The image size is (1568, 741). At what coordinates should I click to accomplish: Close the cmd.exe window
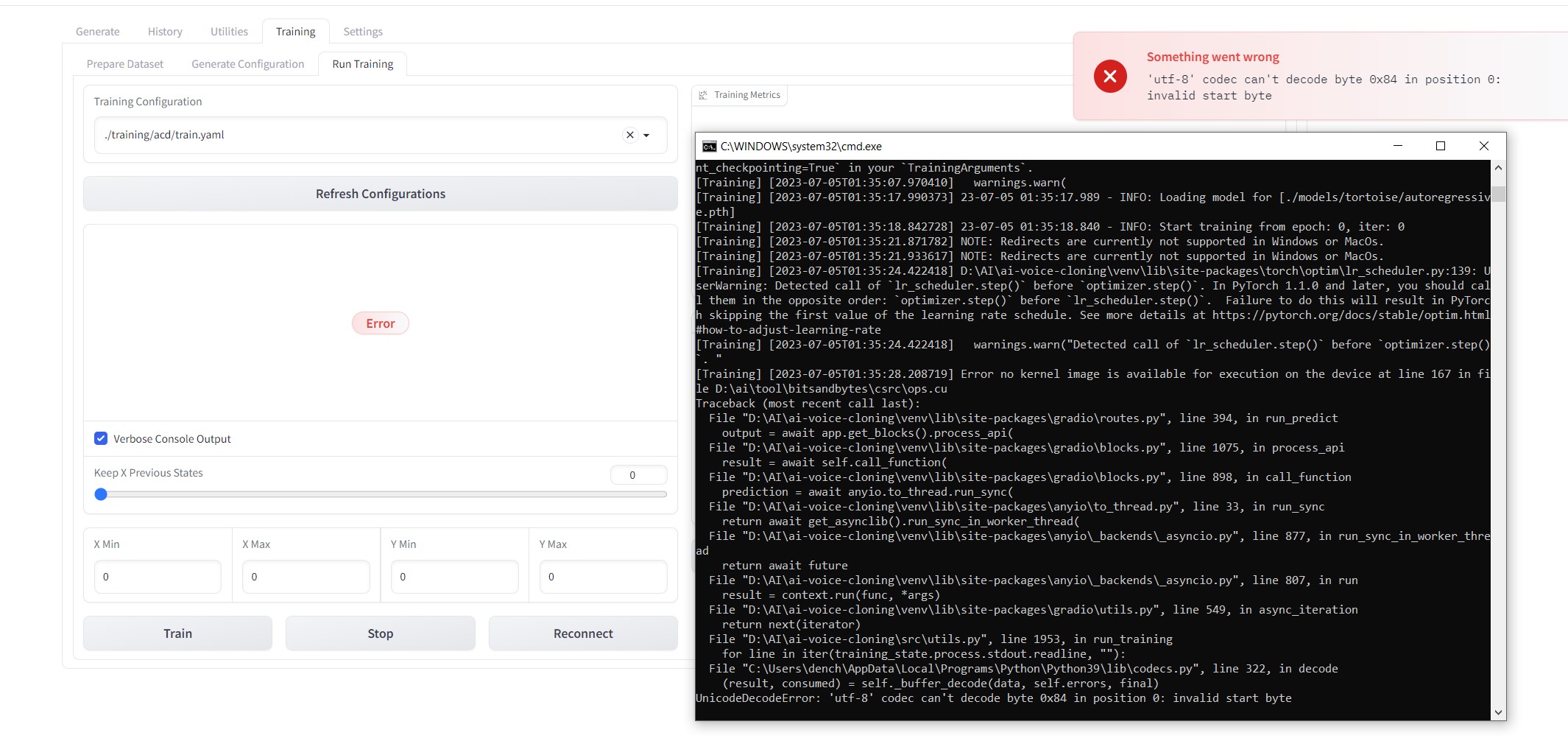[x=1484, y=146]
